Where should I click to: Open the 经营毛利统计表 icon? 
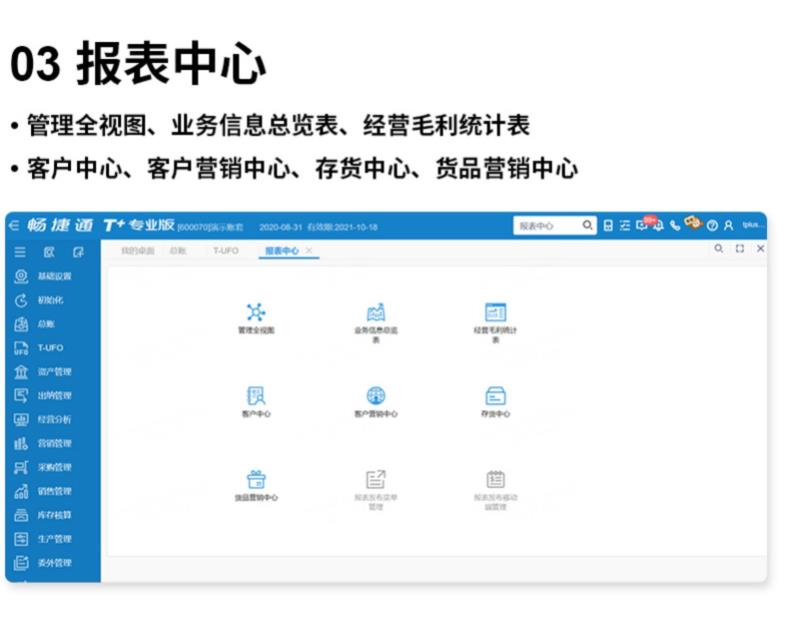pyautogui.click(x=495, y=312)
